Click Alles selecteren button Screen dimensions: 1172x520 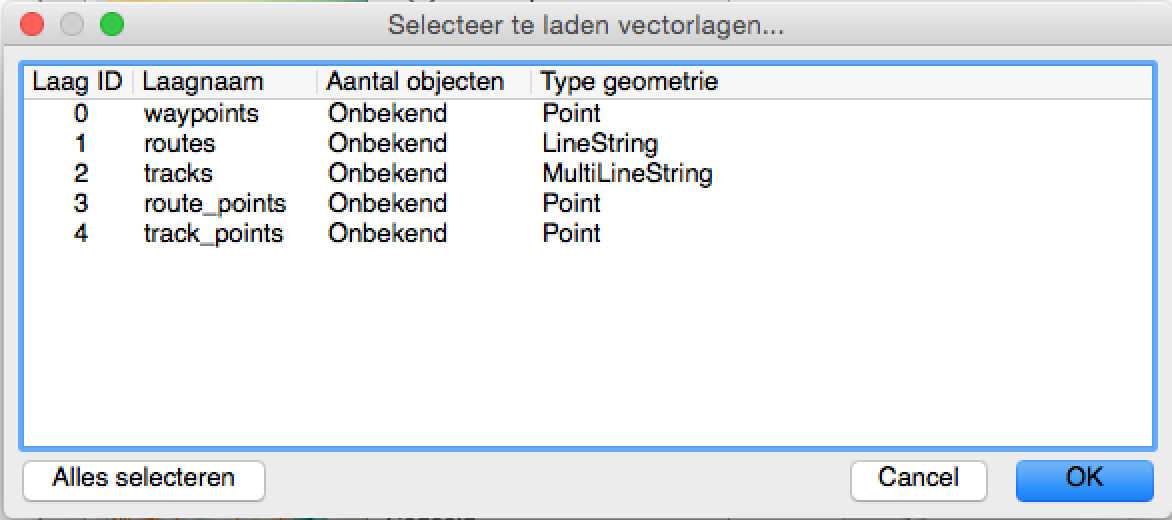tap(143, 479)
